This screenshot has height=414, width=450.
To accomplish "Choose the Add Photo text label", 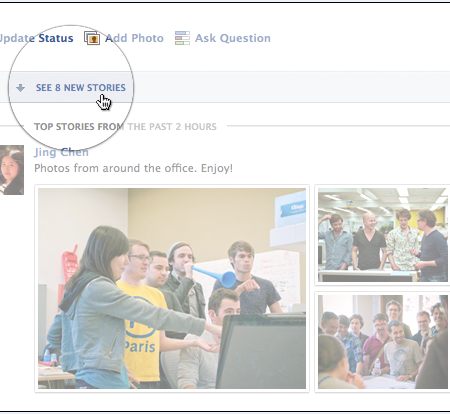I will (134, 38).
